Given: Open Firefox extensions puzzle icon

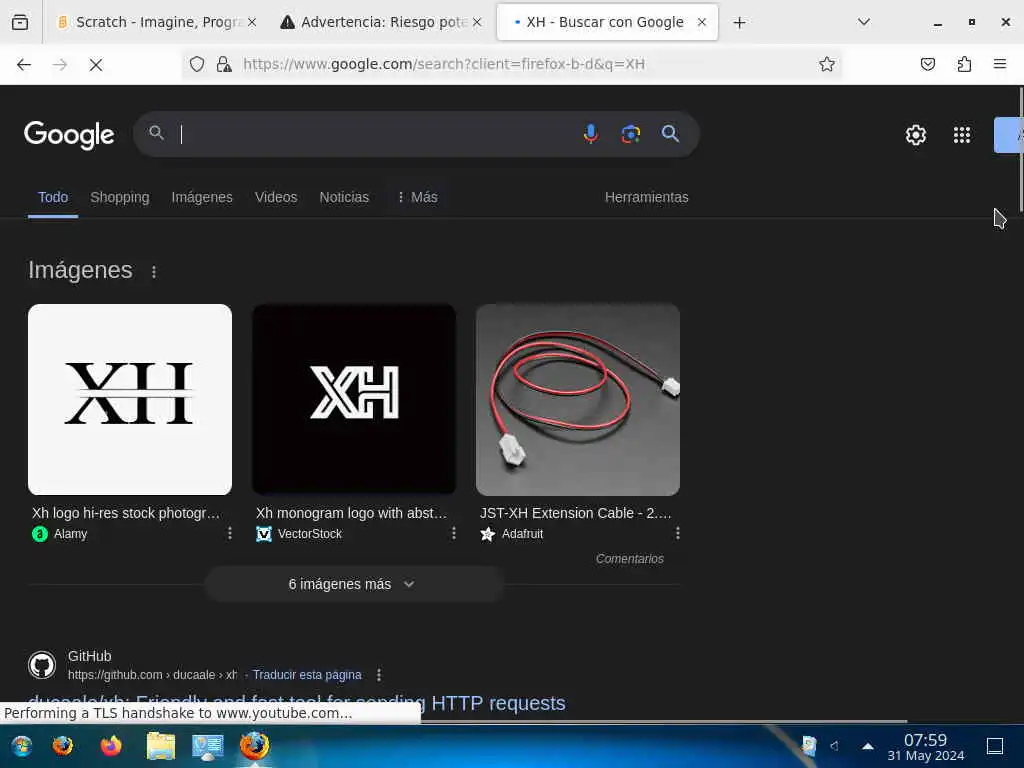Looking at the screenshot, I should click(965, 64).
